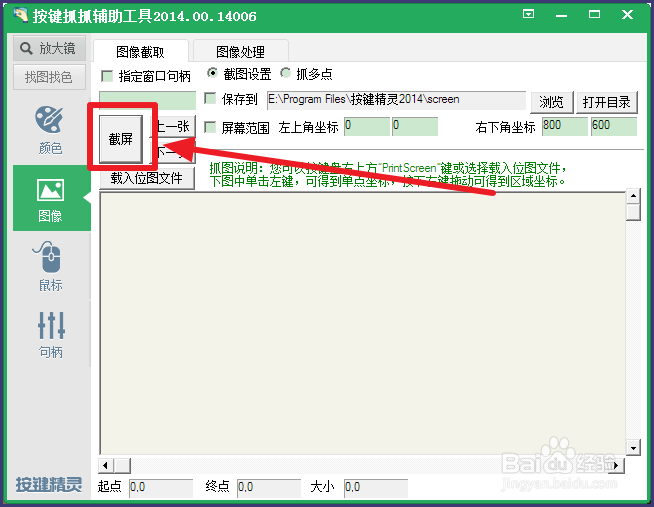Click the vertical scrollbar up arrow
Screen dimensions: 654x507
click(633, 196)
